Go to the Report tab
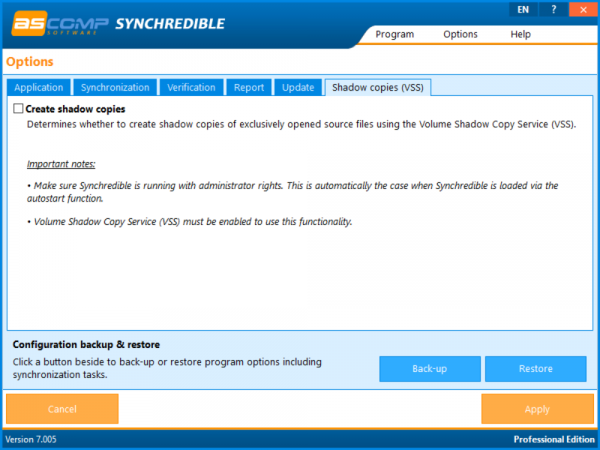 click(249, 87)
